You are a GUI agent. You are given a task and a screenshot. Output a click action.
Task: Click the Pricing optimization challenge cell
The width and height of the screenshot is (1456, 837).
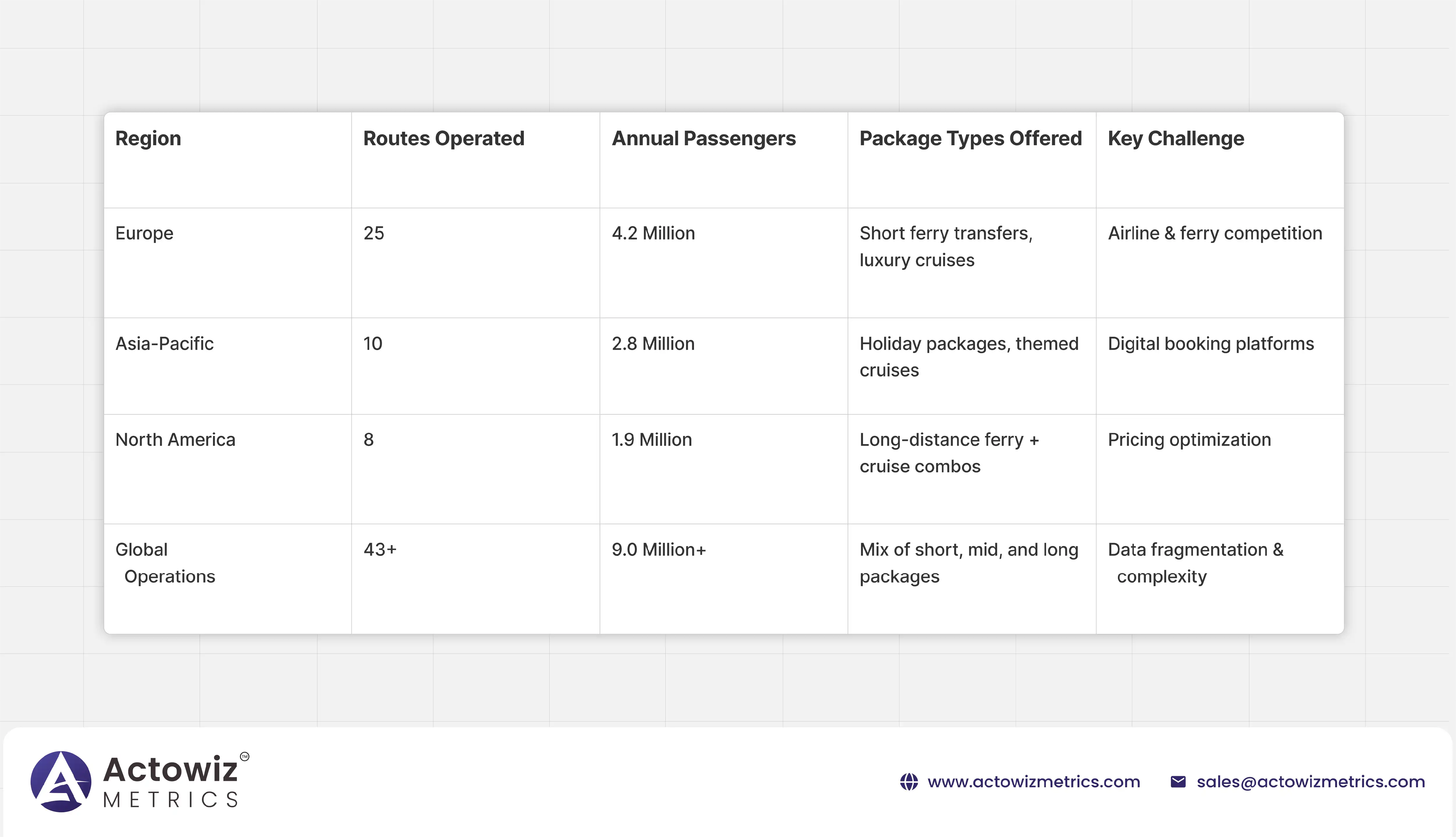pyautogui.click(x=1189, y=440)
